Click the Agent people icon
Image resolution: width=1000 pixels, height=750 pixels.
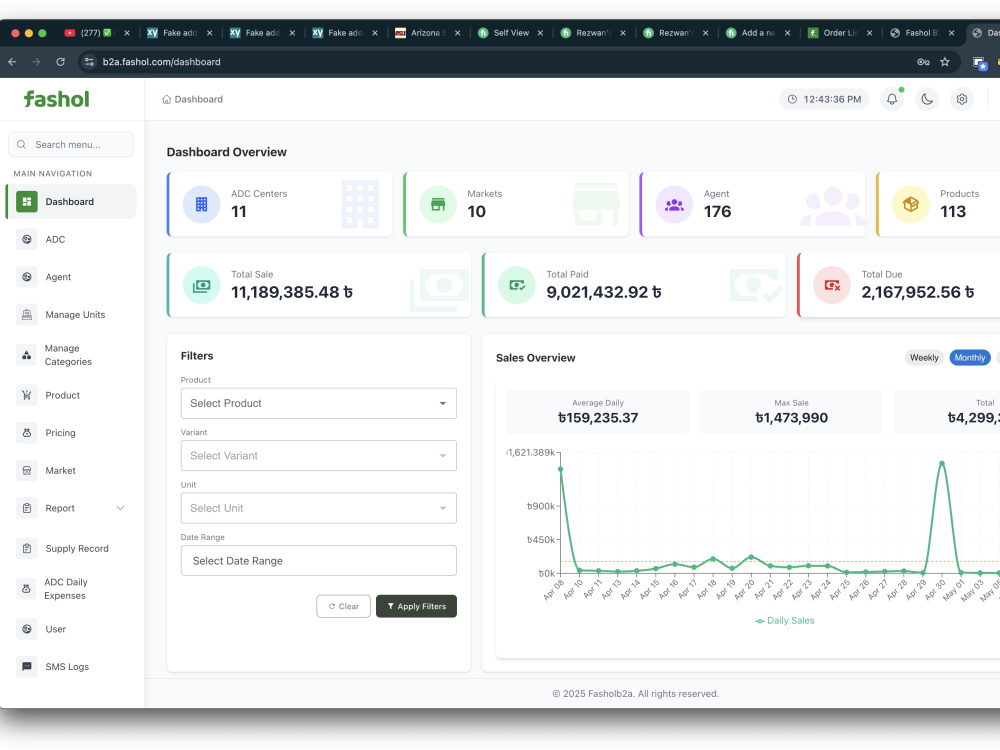click(674, 204)
